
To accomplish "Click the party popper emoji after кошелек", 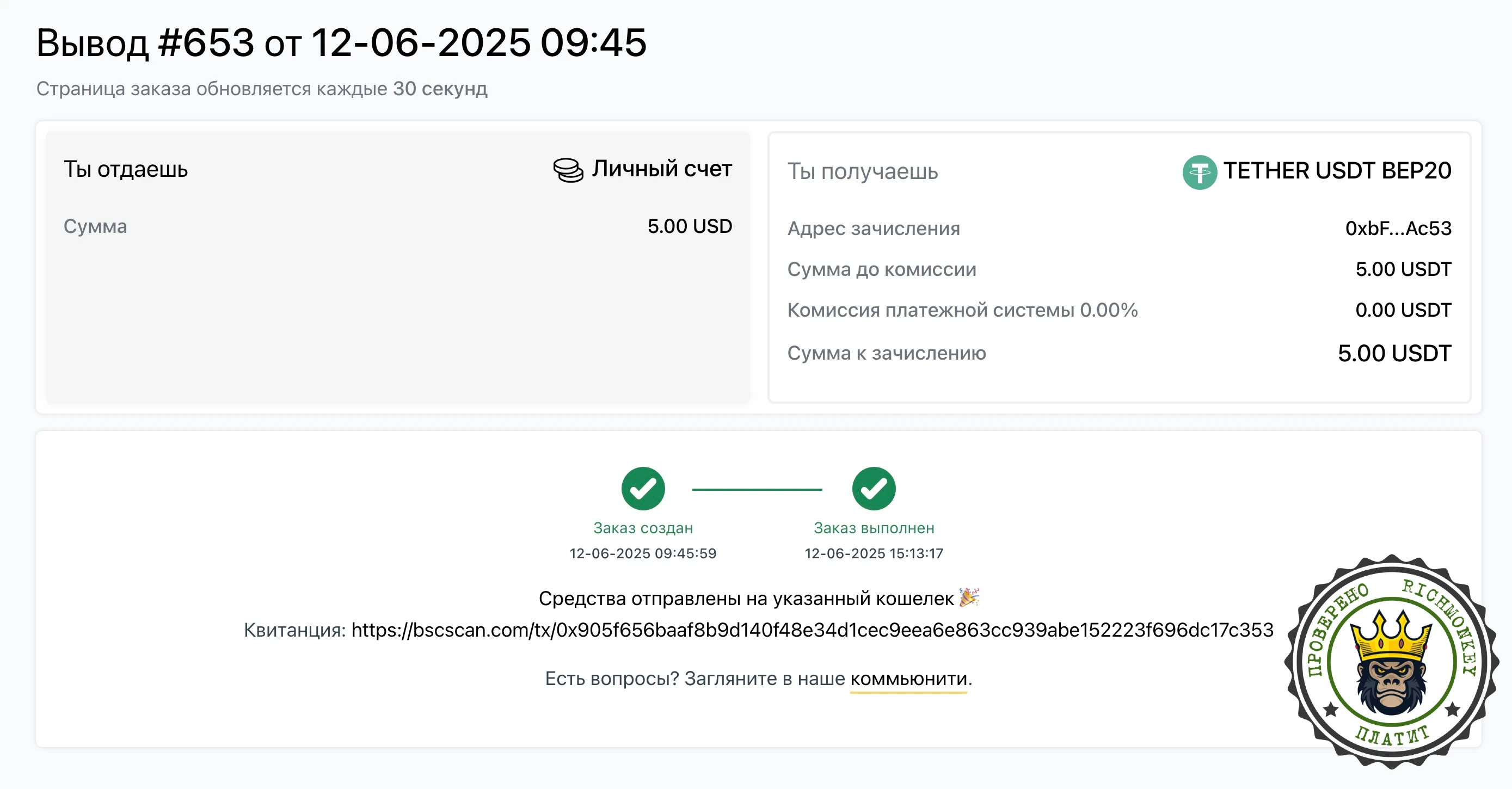I will (969, 598).
